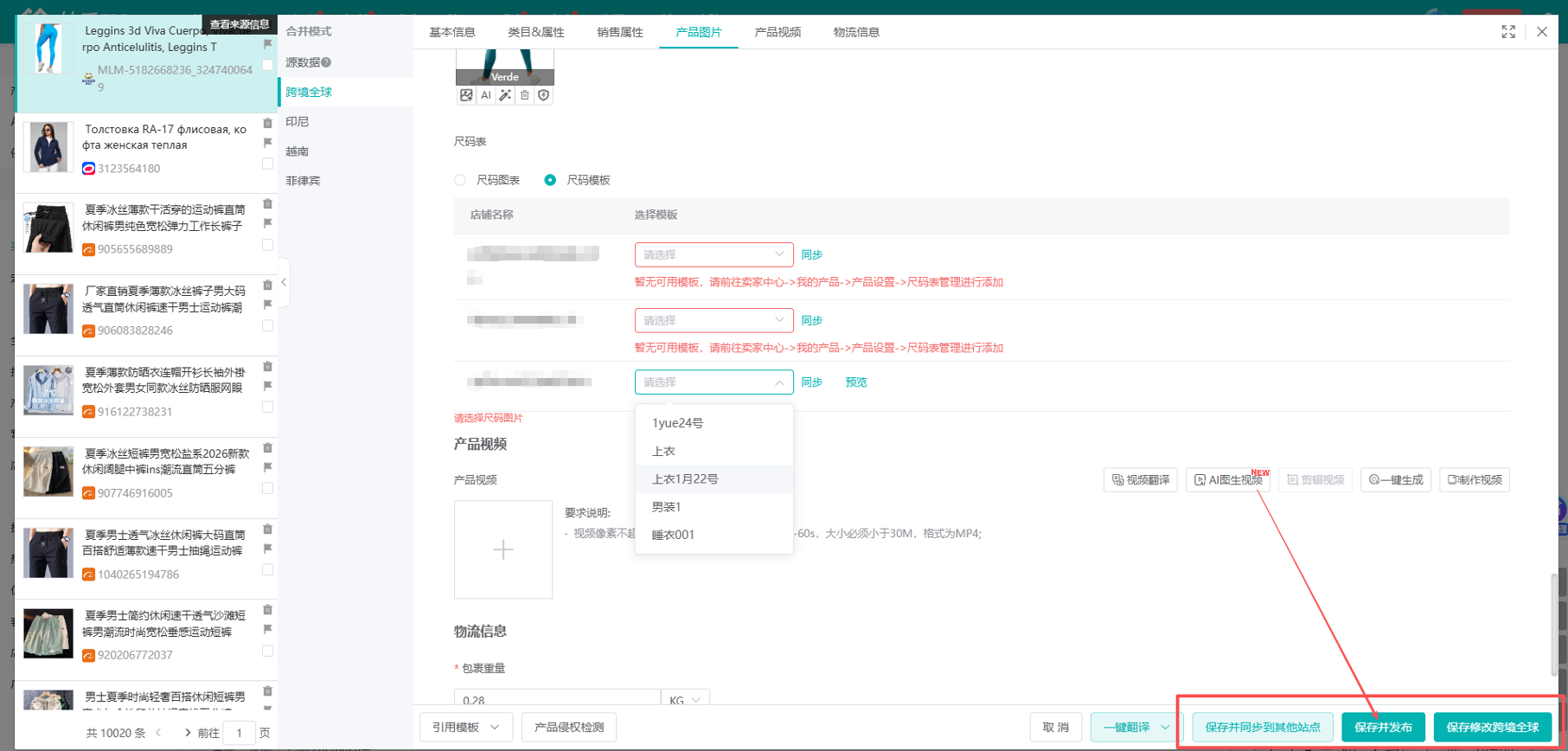Screen dimensions: 1568x751
Task: Toggle fullscreen for the edit dialog
Action: tap(1508, 32)
